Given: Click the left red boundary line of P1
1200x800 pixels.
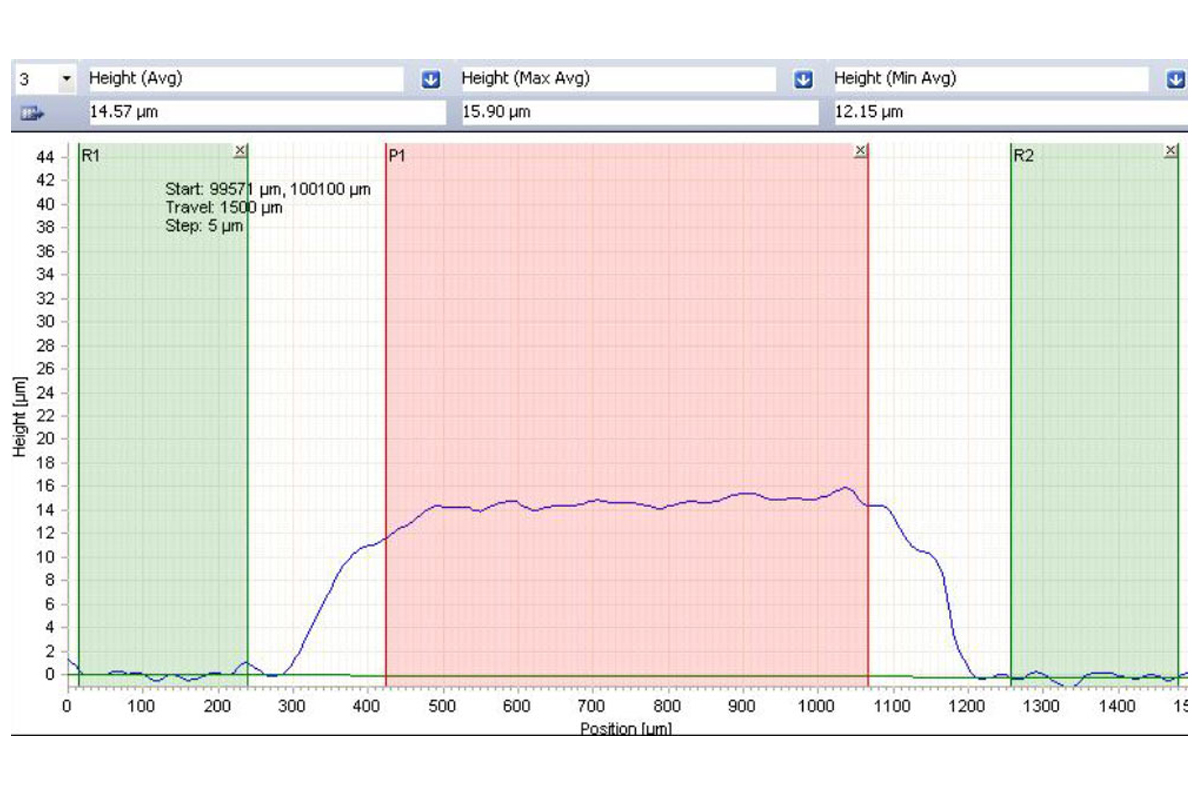Looking at the screenshot, I should tap(386, 400).
